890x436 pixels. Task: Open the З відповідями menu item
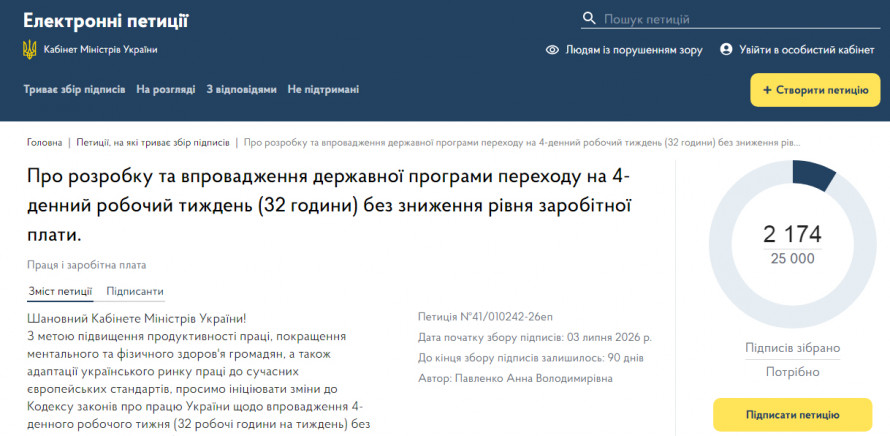tap(242, 90)
